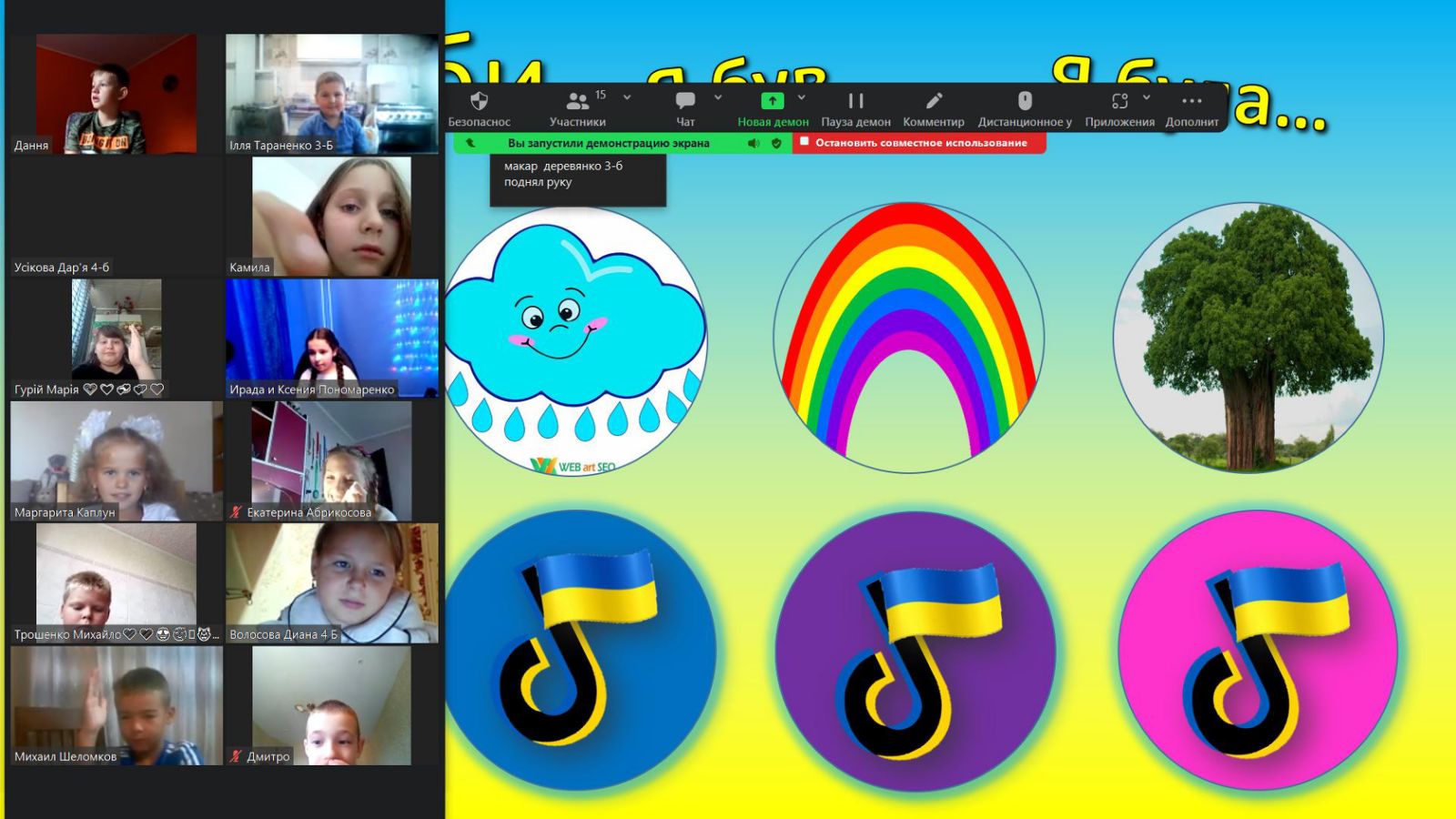Open the Чат chat window
This screenshot has width=1456, height=819.
[685, 108]
